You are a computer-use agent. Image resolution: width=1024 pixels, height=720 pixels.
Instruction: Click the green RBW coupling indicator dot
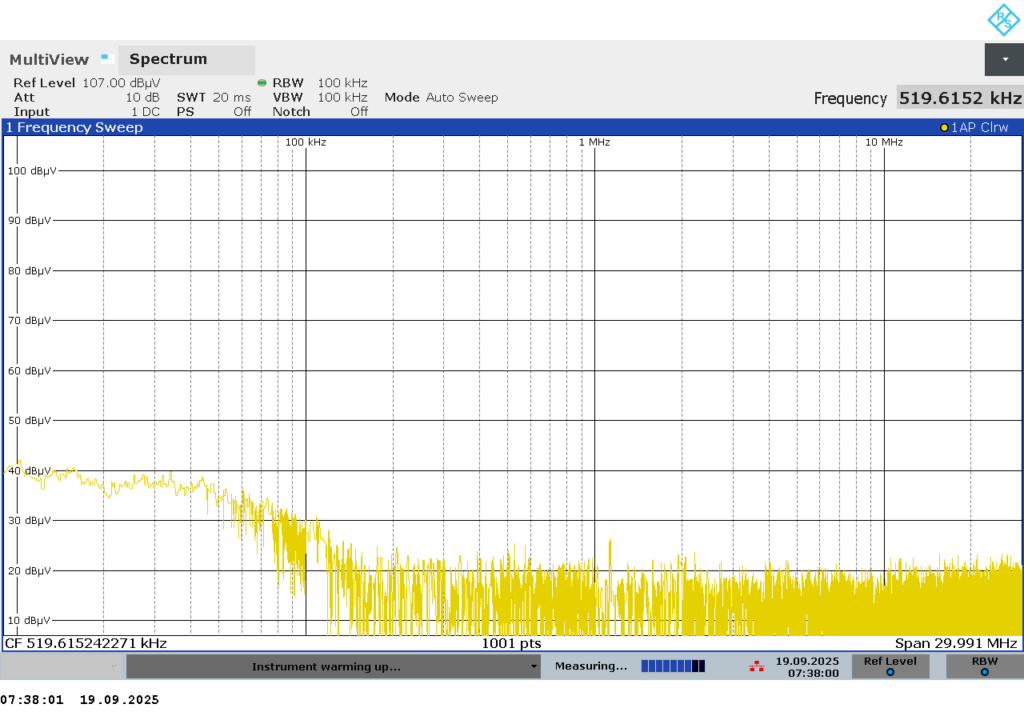point(262,83)
